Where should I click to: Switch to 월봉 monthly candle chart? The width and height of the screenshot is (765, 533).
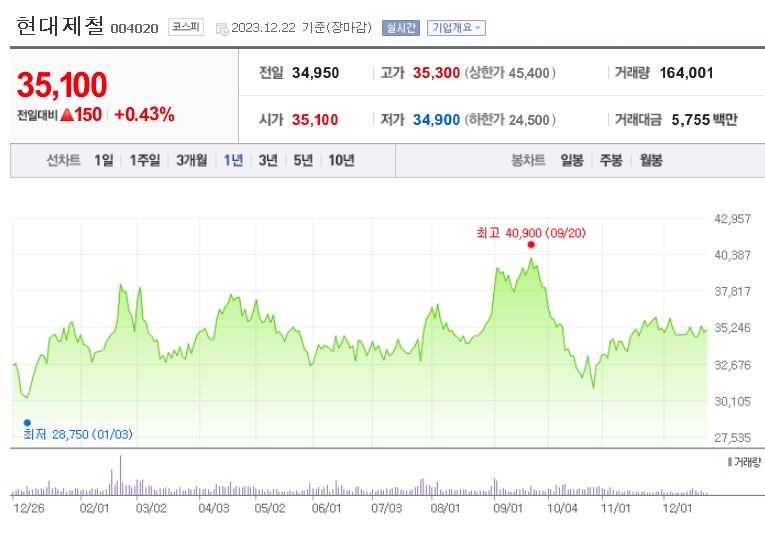tap(651, 160)
